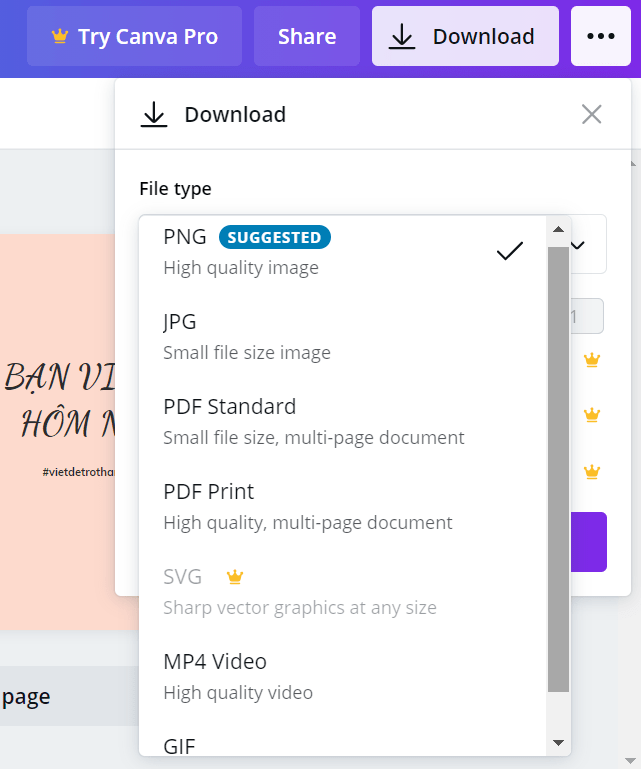Click the crown icon next to SVG
The width and height of the screenshot is (641, 769).
235,577
